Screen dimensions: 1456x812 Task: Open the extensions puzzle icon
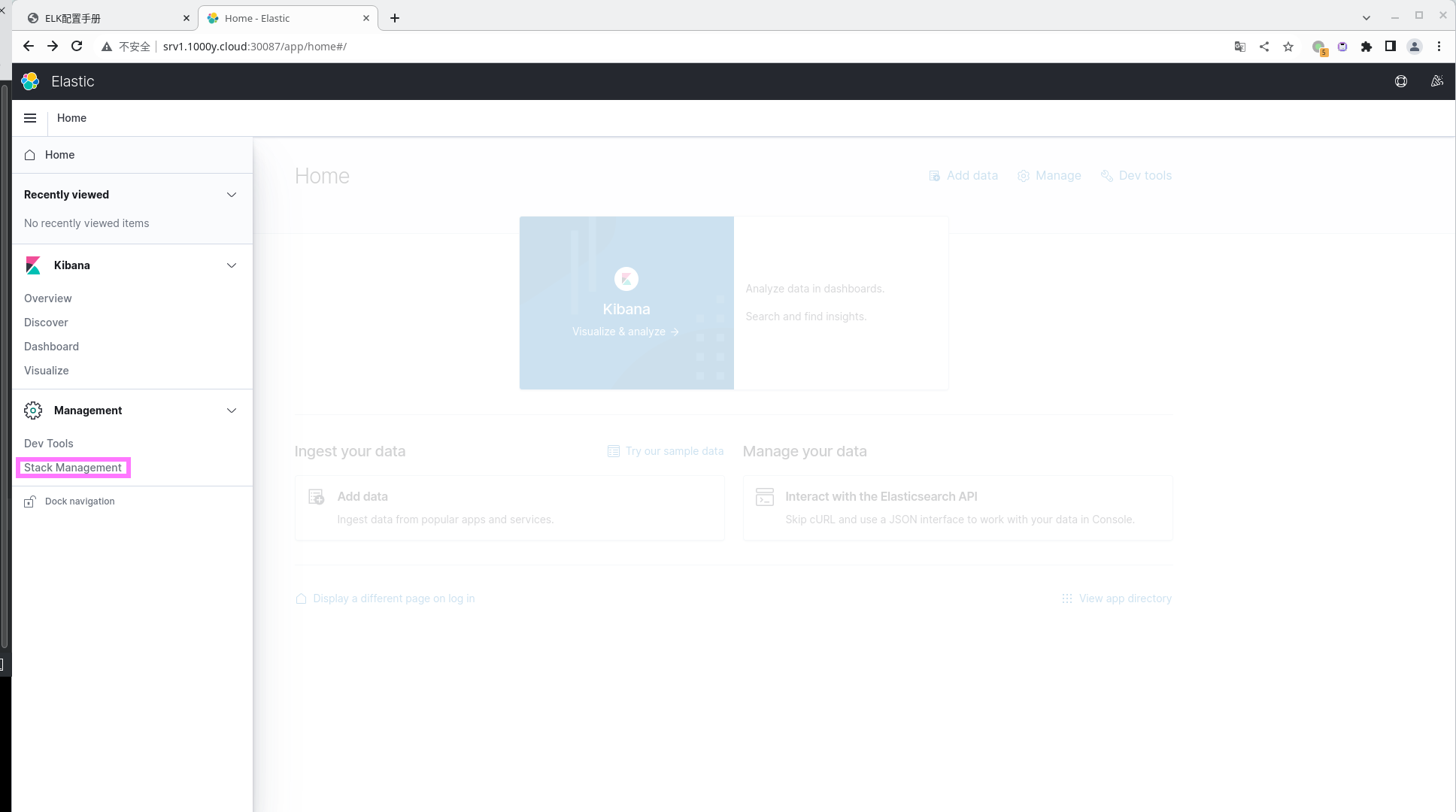pos(1367,47)
